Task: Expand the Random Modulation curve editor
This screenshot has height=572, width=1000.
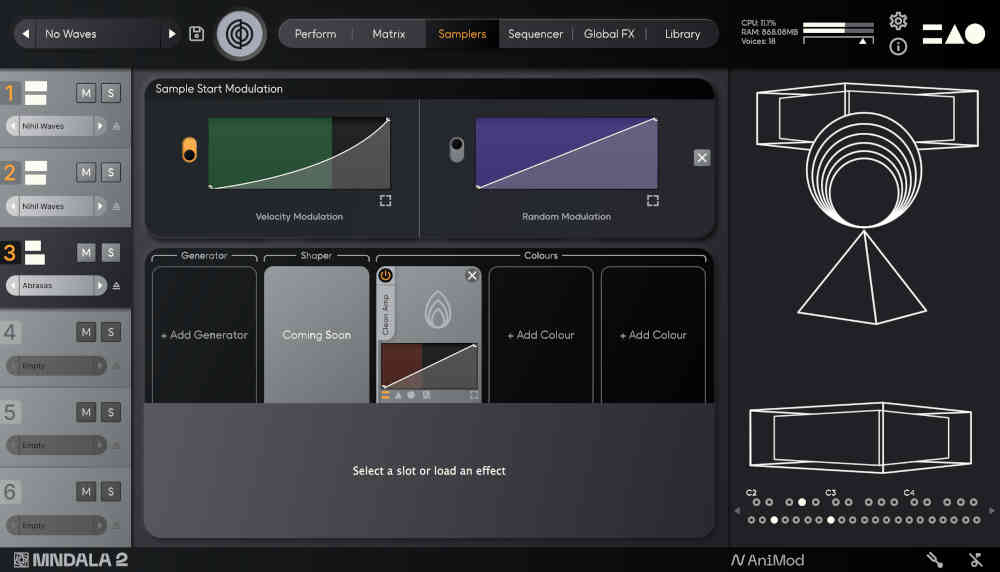Action: click(x=653, y=201)
